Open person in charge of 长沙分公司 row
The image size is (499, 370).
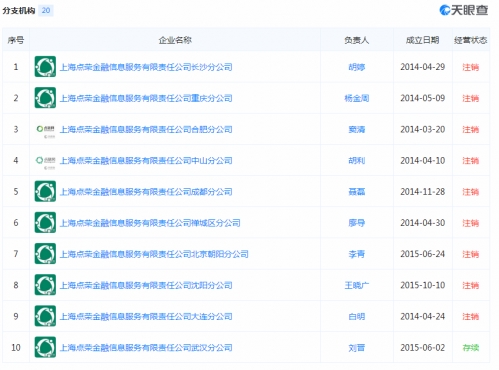(357, 67)
